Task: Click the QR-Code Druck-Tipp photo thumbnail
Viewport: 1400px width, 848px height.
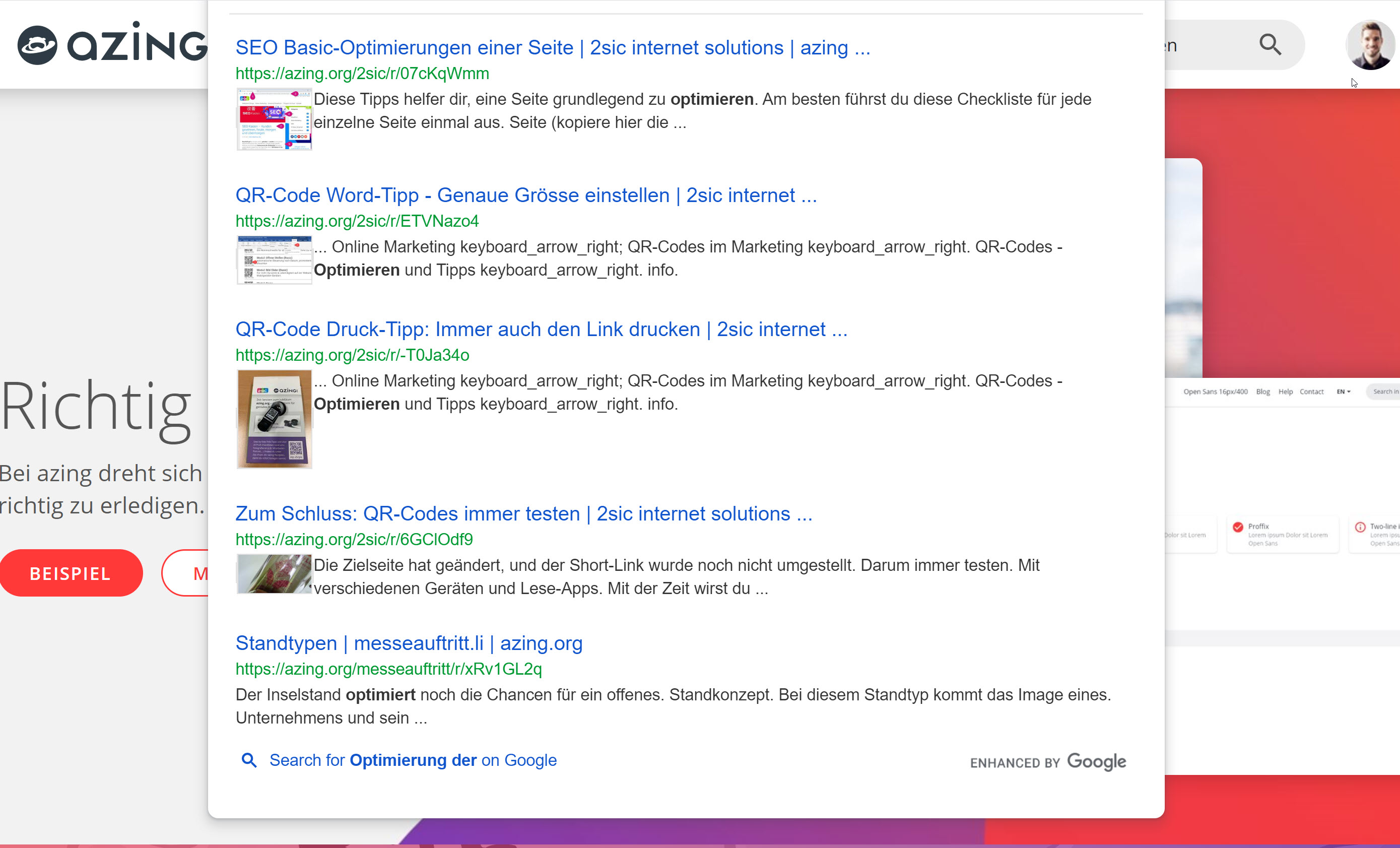Action: coord(274,419)
